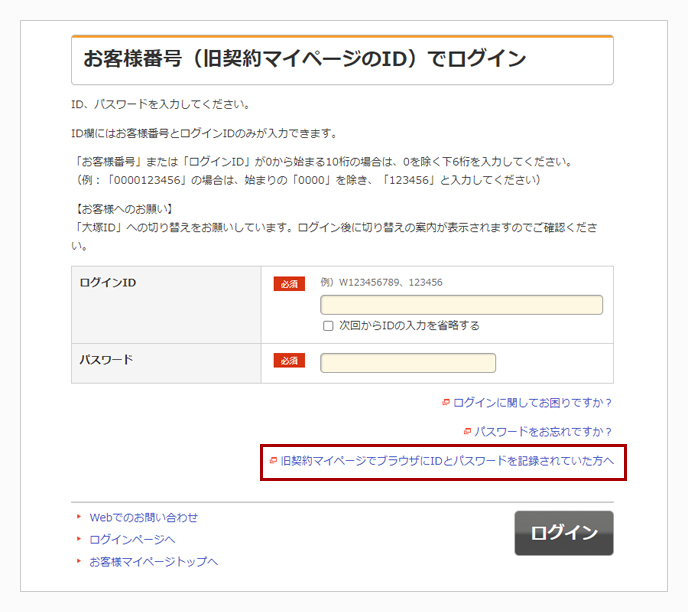This screenshot has height=612, width=688.
Task: Click red arrow bullet before Webでのお問い合わせ
Action: pos(79,516)
